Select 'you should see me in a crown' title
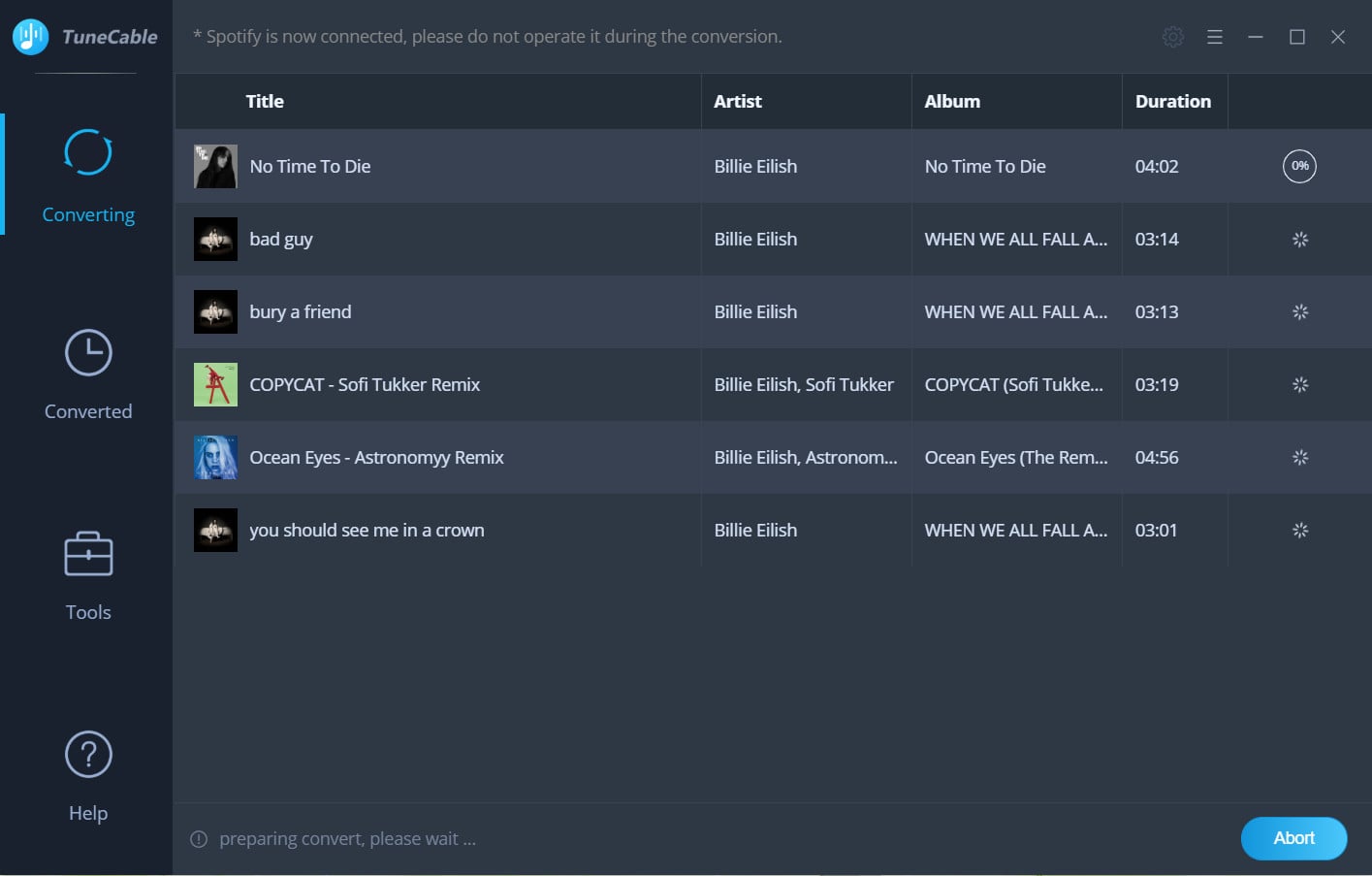Screen dimensions: 1372x876 [x=367, y=531]
